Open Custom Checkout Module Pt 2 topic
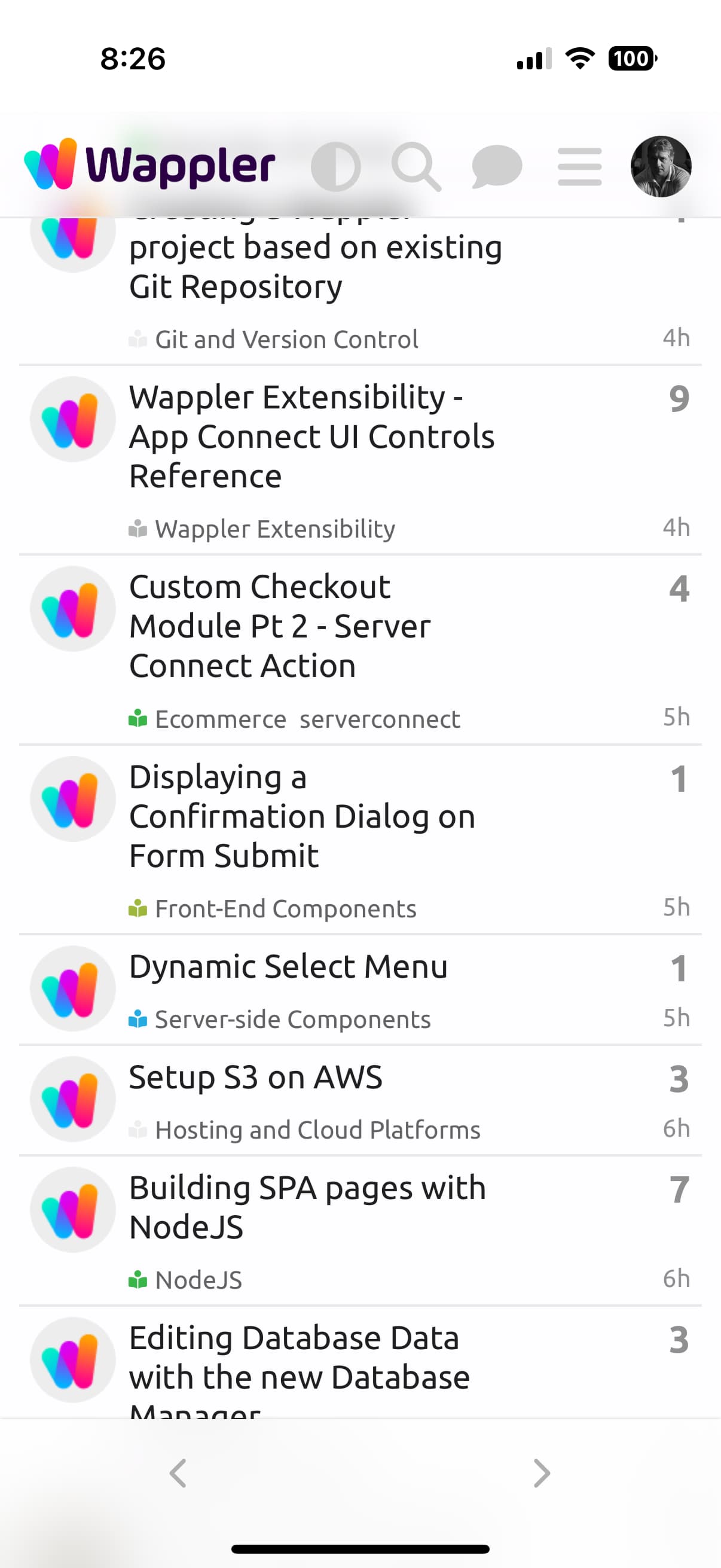The width and height of the screenshot is (721, 1568). click(280, 626)
